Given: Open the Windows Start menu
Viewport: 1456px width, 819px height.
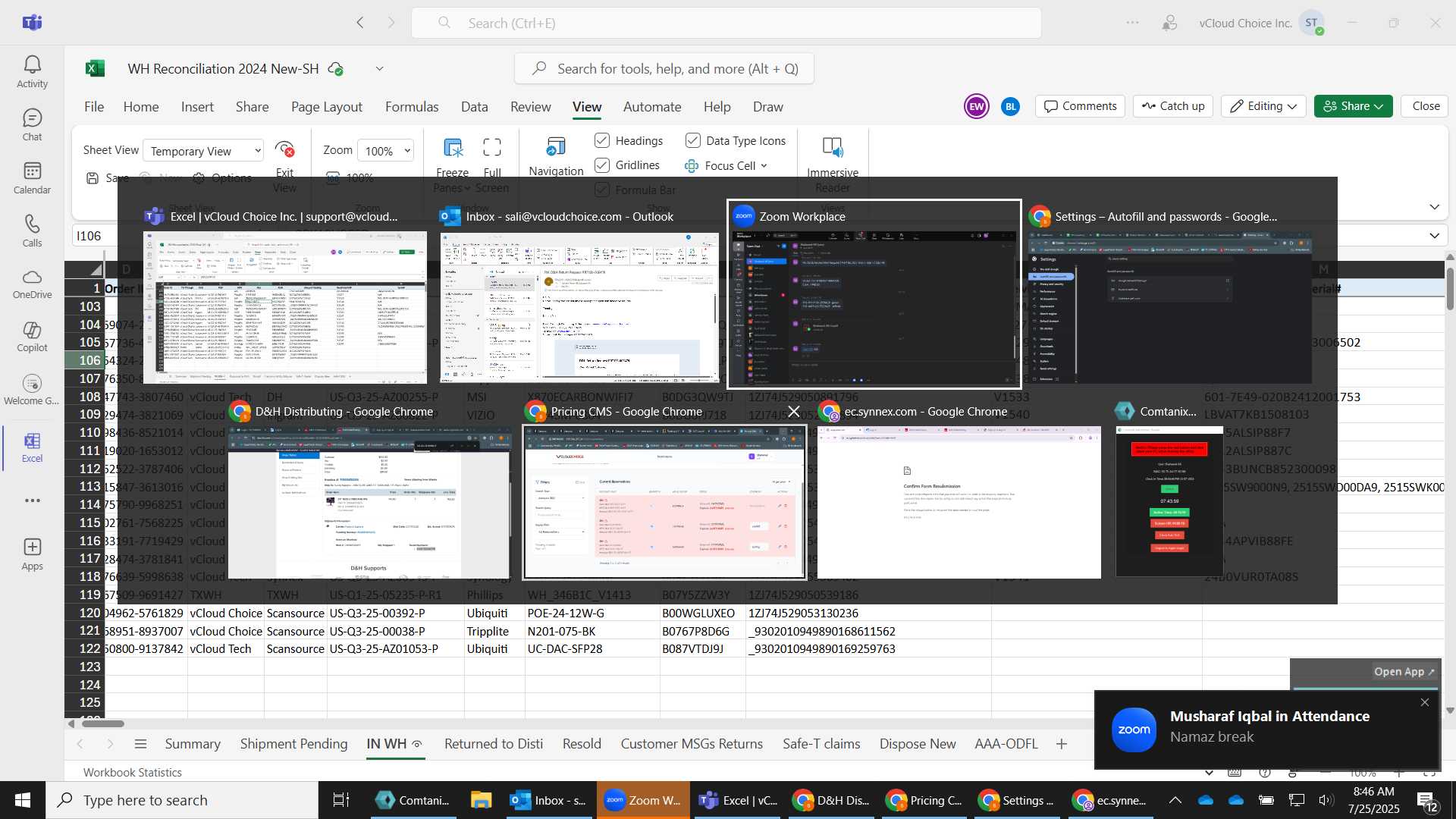Looking at the screenshot, I should point(23,800).
